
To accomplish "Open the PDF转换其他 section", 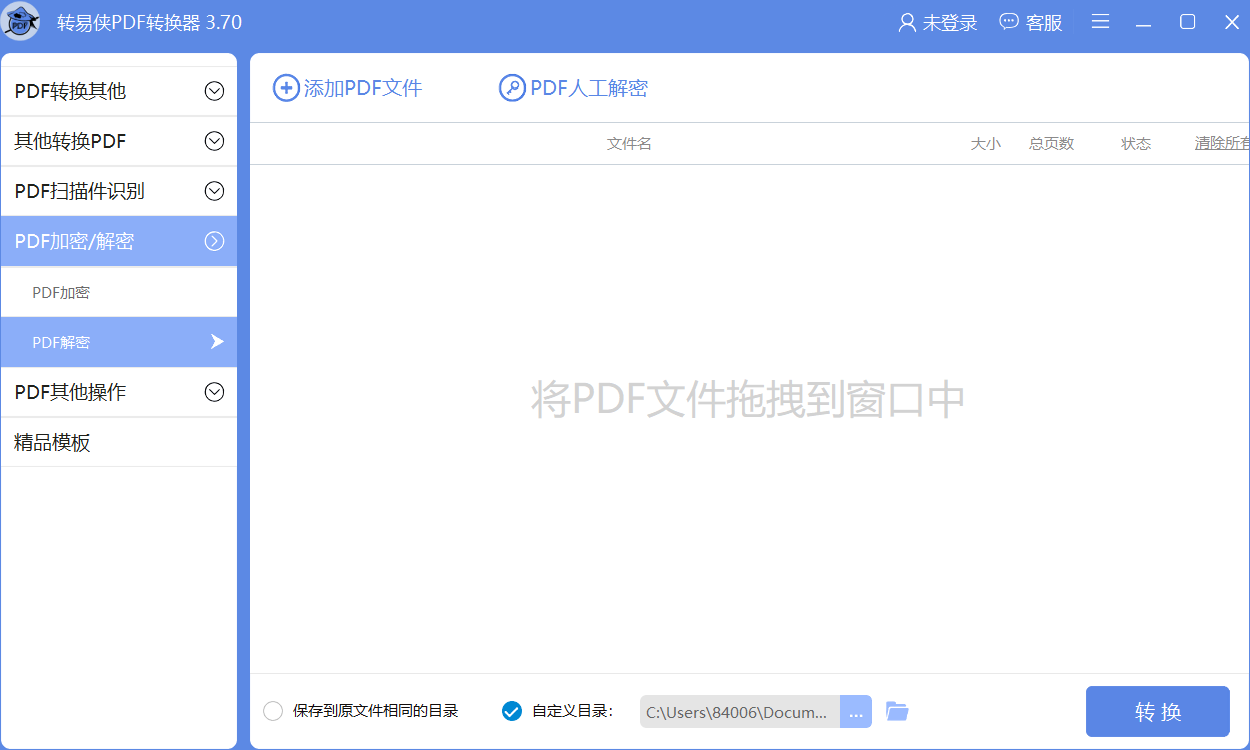I will click(x=119, y=91).
